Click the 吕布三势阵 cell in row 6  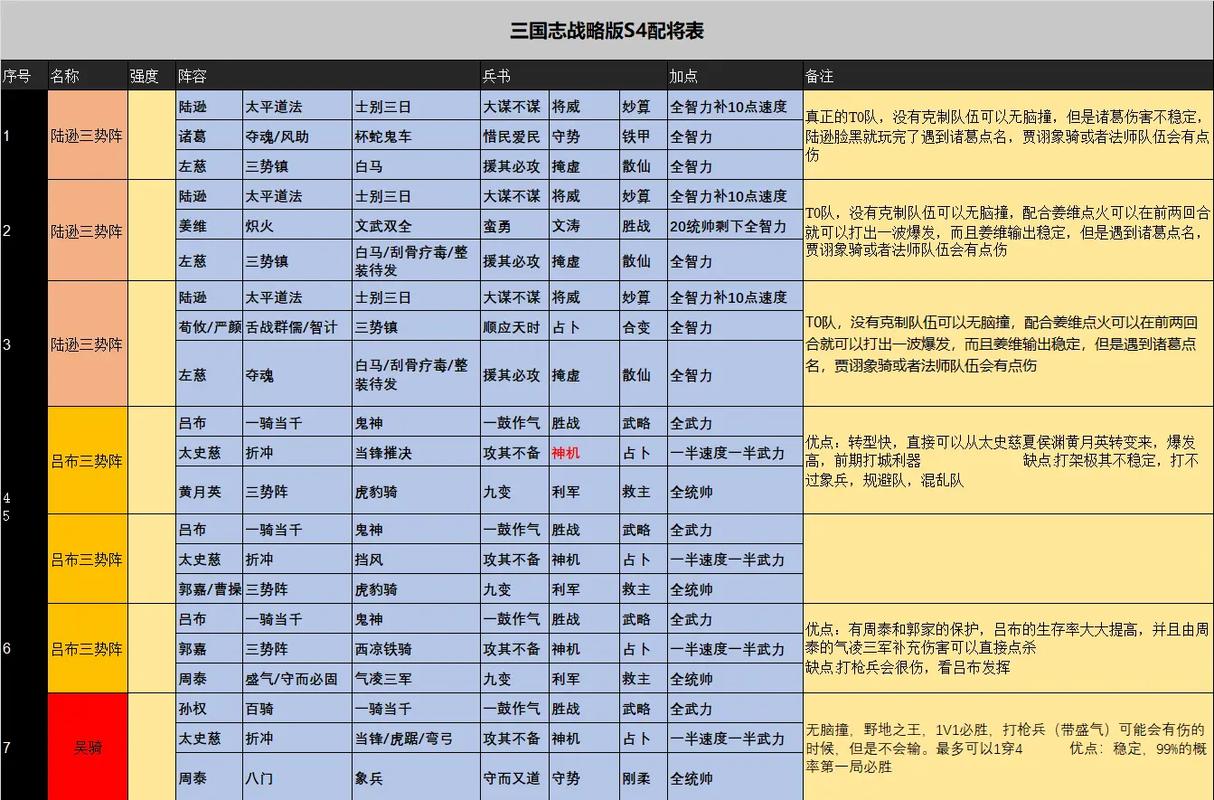pos(87,648)
